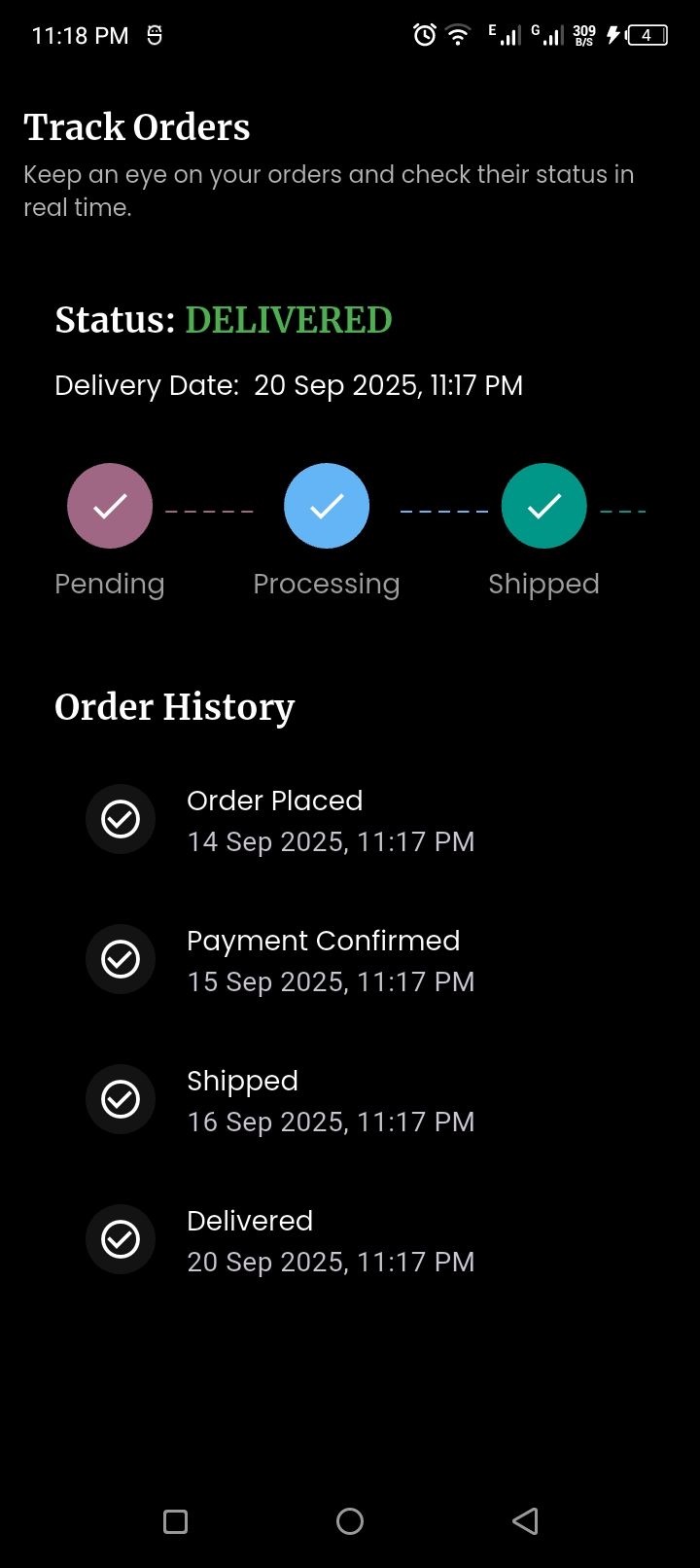The height and width of the screenshot is (1568, 700).
Task: Tap the Processing step checkmark circle
Action: pos(327,506)
